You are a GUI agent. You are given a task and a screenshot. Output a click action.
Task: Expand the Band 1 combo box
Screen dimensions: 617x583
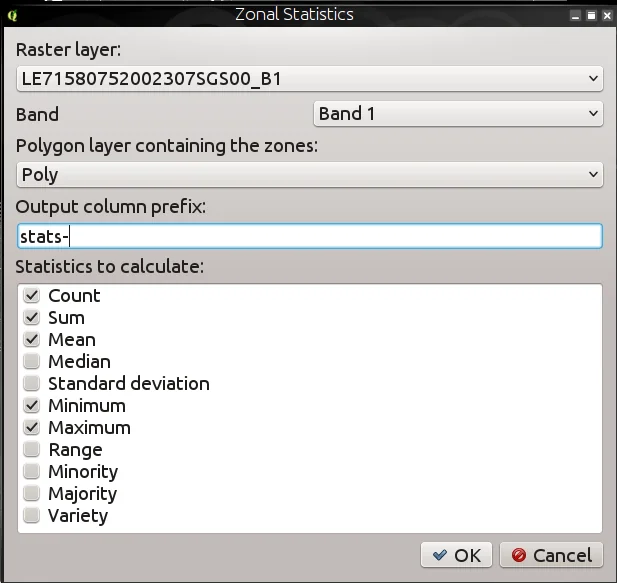(x=458, y=114)
